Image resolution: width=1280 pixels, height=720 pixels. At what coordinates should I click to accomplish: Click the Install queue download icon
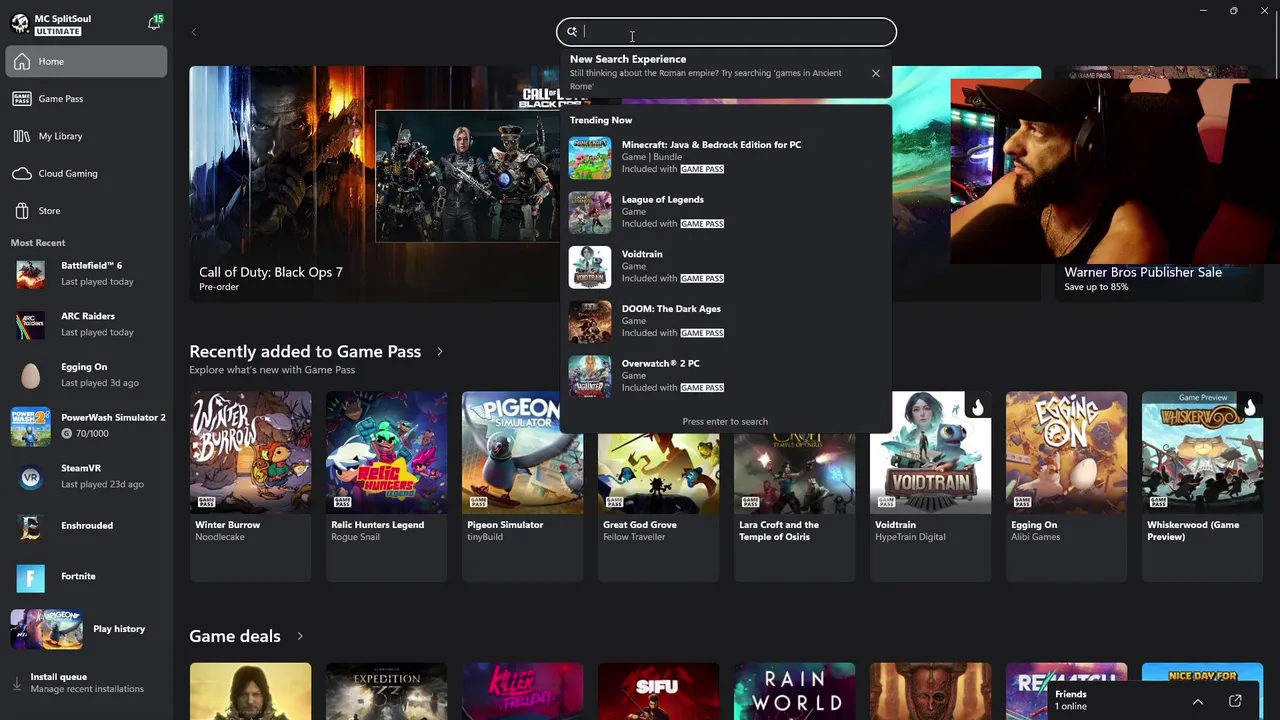16,683
